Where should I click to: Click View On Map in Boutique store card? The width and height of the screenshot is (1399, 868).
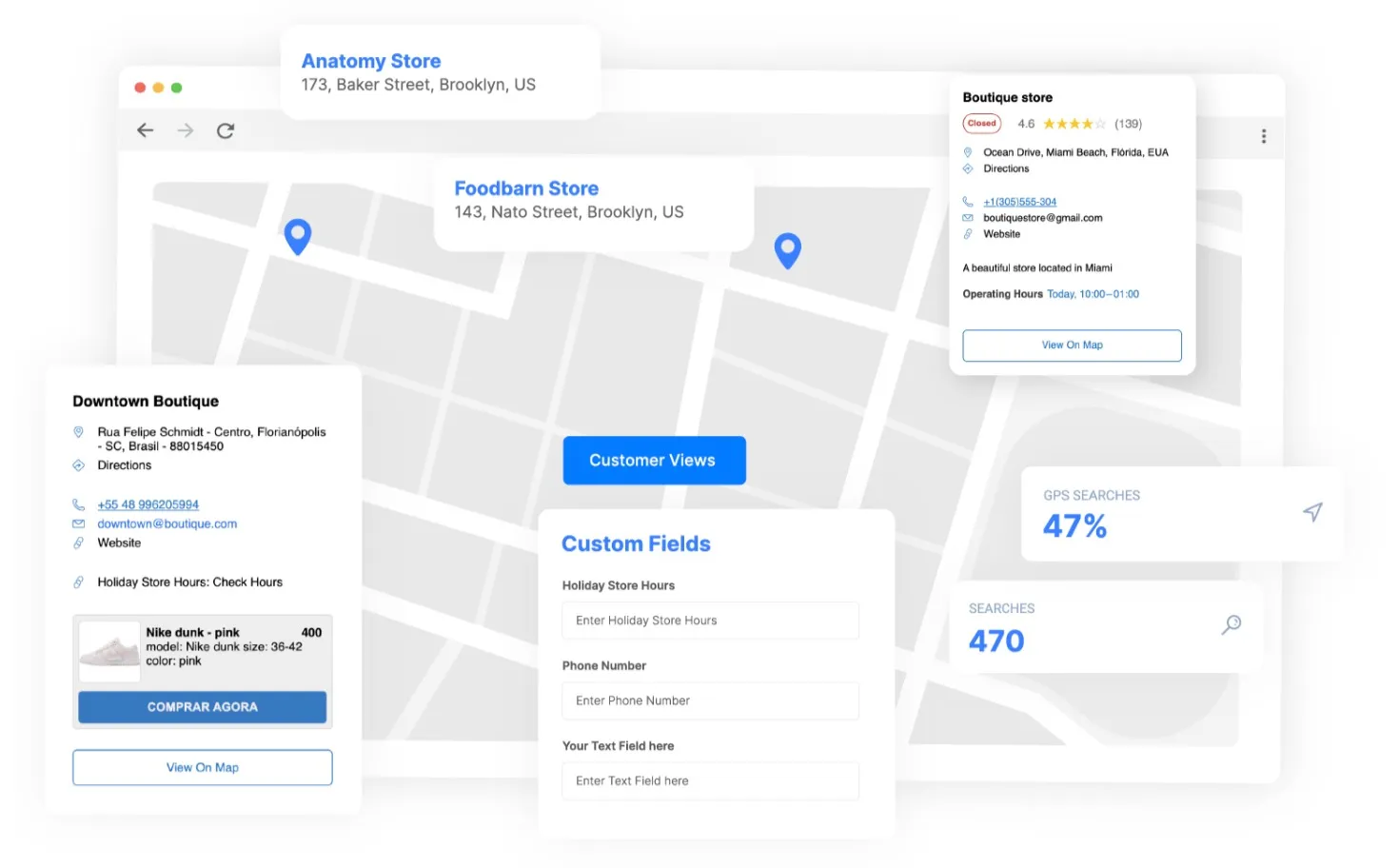coord(1072,345)
